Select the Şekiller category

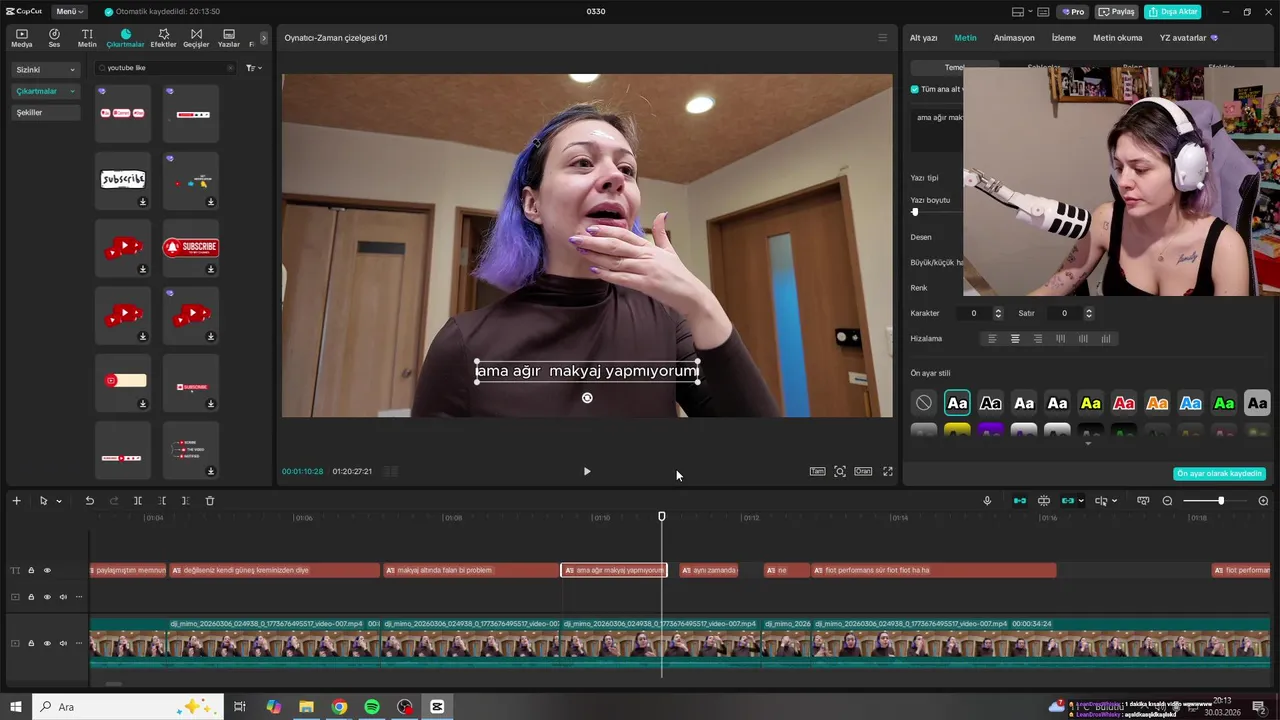coord(45,112)
